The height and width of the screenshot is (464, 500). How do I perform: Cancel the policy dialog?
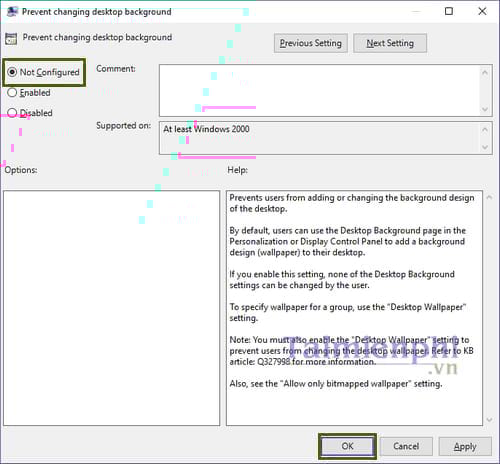(406, 446)
